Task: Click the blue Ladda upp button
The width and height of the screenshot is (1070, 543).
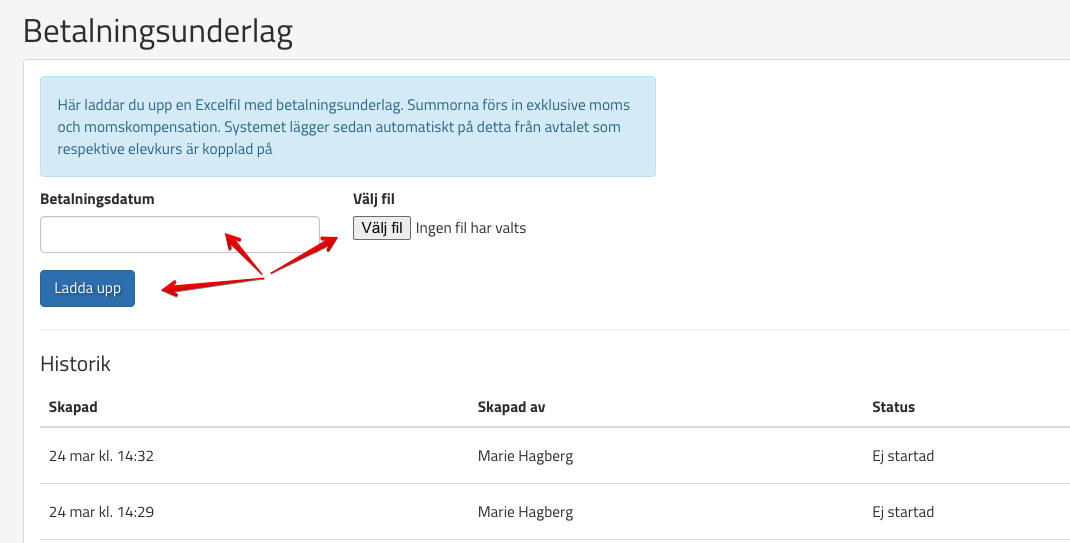Action: [x=87, y=288]
